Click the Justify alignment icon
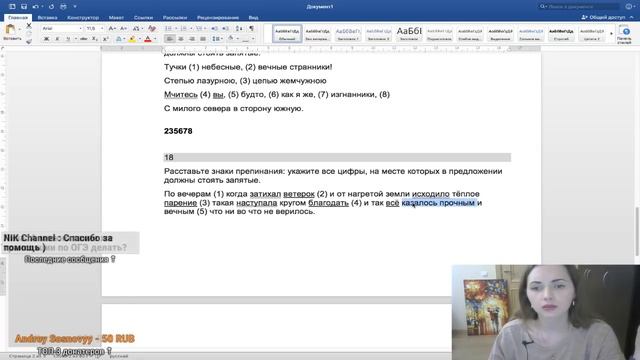Image resolution: width=640 pixels, height=360 pixels. tap(202, 39)
